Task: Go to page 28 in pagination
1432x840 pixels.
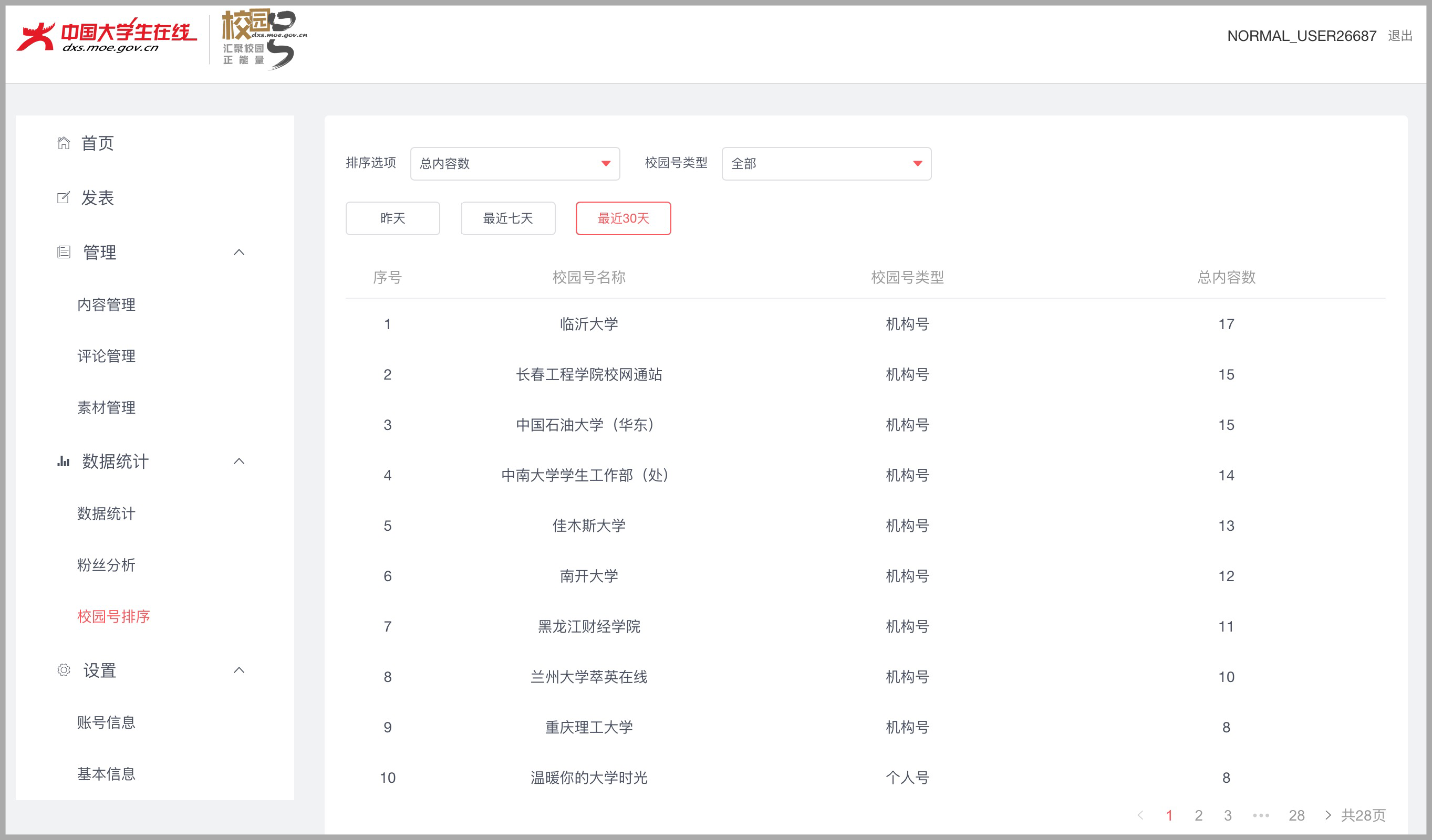Action: 1297,815
